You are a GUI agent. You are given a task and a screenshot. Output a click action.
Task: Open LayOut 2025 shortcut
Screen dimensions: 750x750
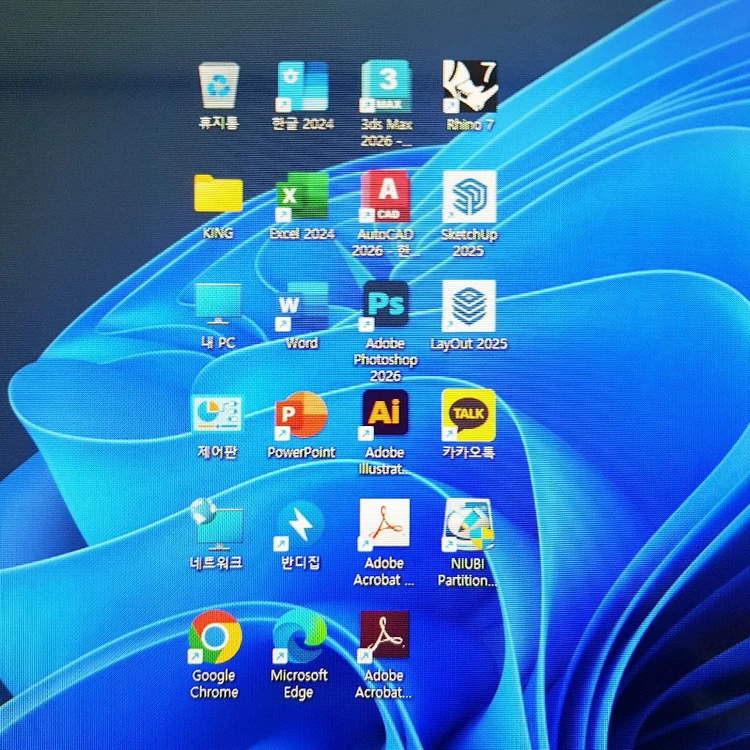tap(469, 306)
